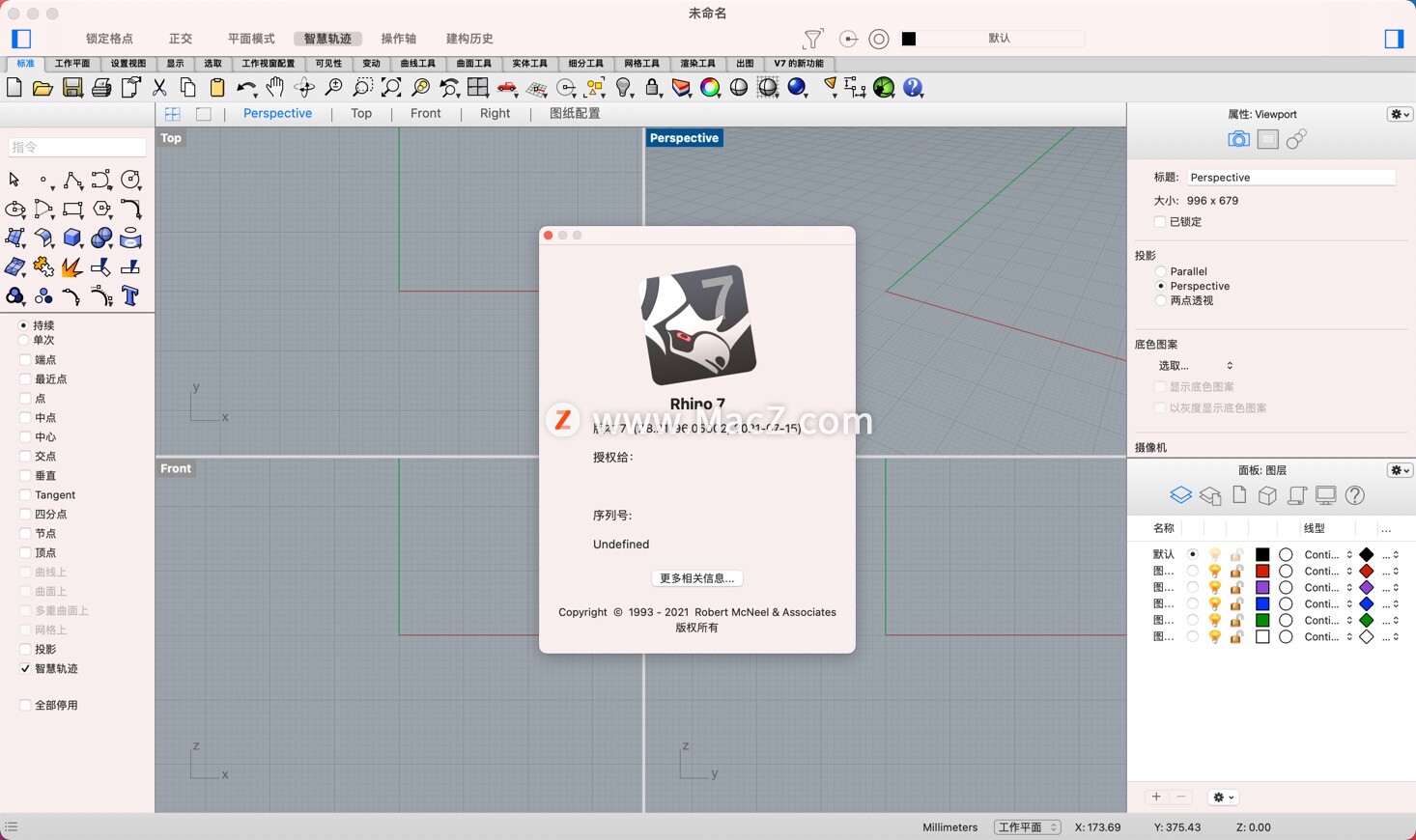Viewport: 1416px width, 840px height.
Task: Open the Layers panel stack icon
Action: (1180, 495)
